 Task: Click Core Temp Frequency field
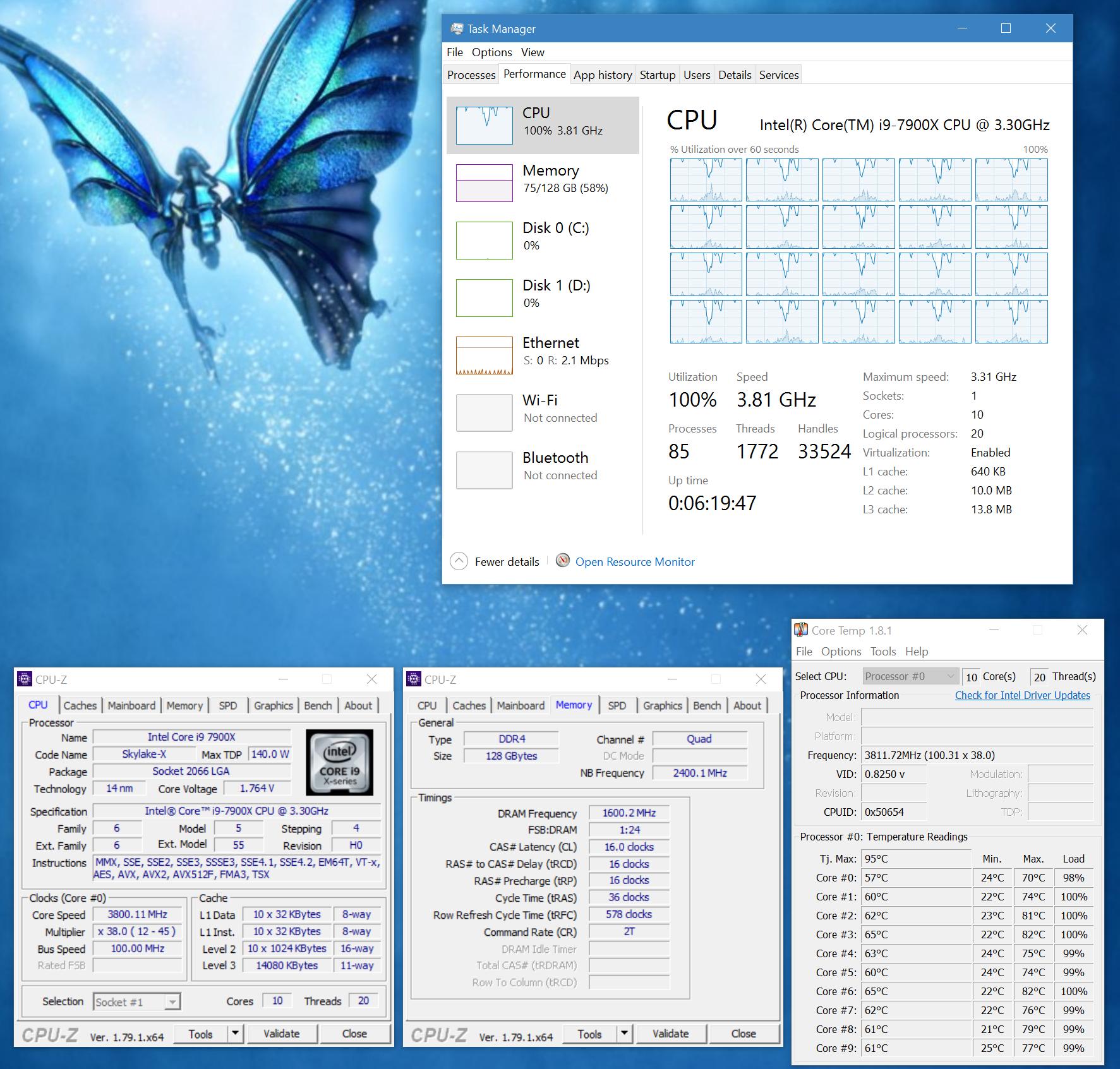point(978,755)
